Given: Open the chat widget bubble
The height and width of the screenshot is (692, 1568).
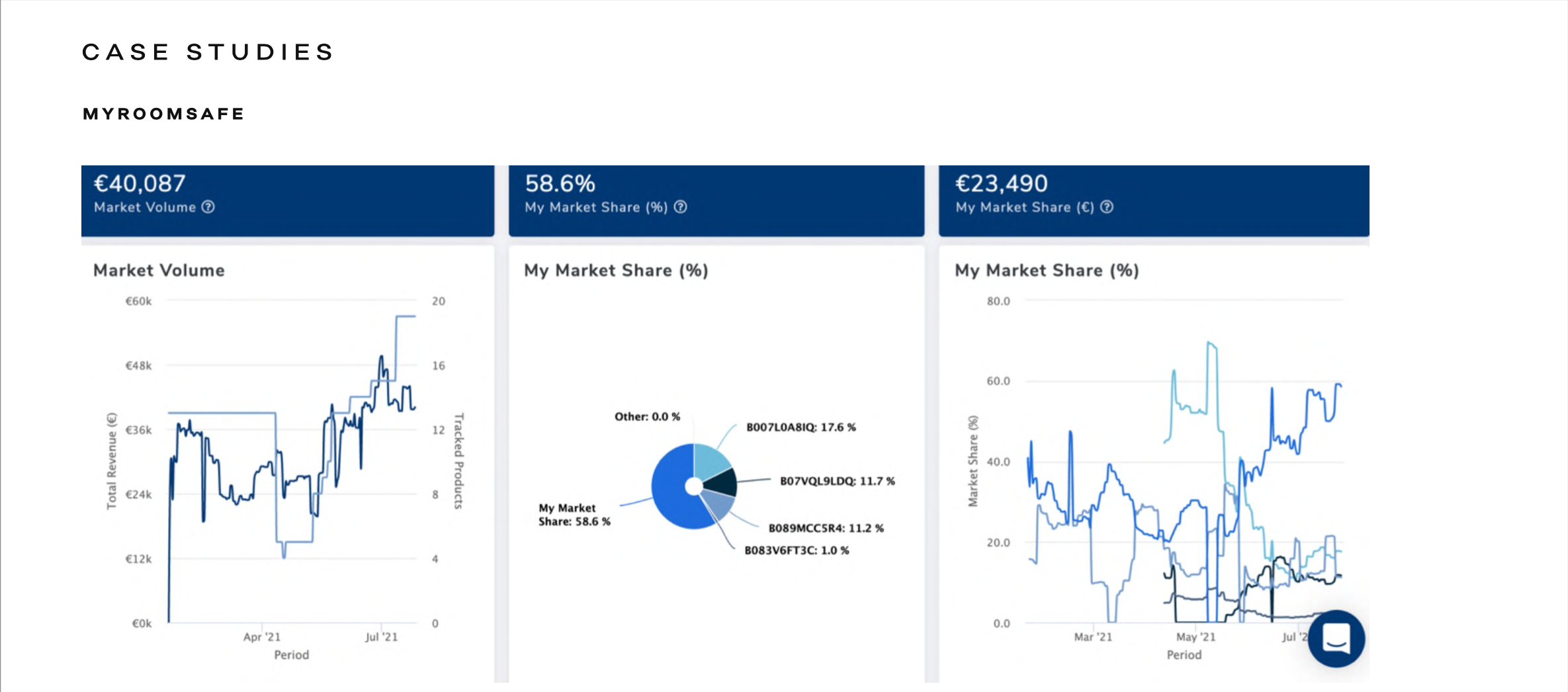Looking at the screenshot, I should pos(1336,638).
